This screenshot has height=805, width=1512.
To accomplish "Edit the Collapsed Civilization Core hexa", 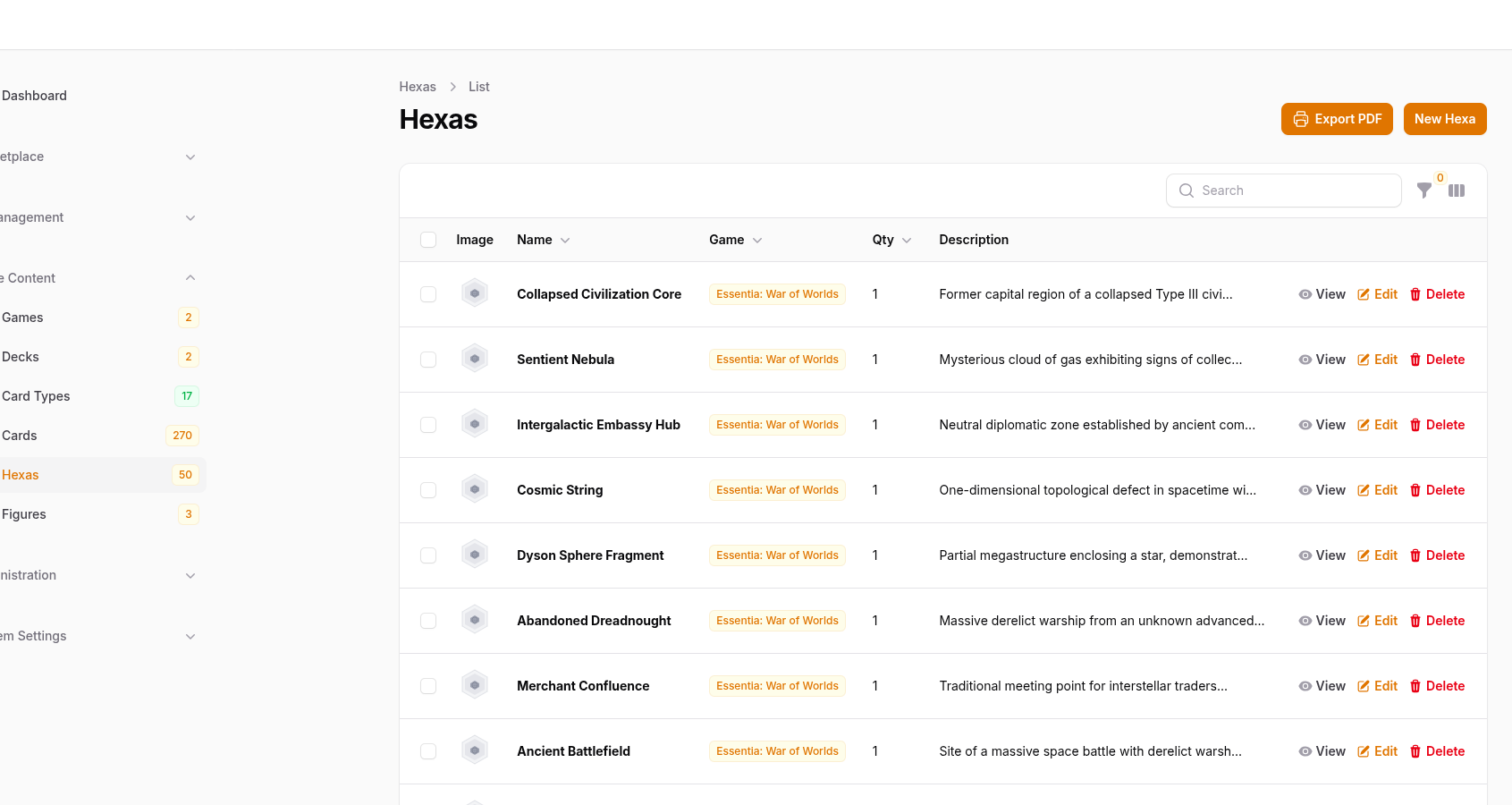I will [1377, 294].
